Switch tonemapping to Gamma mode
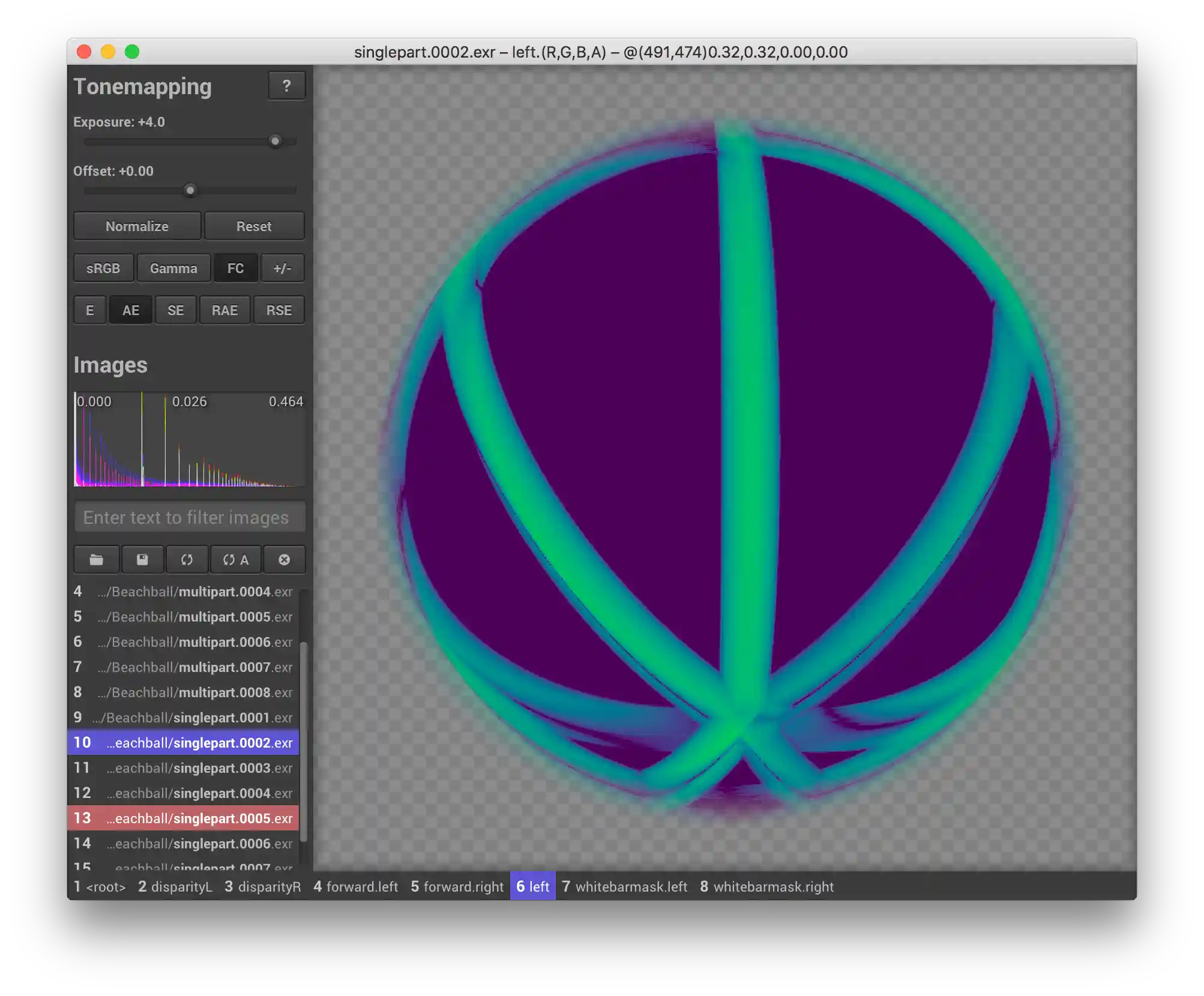1204x996 pixels. click(173, 268)
